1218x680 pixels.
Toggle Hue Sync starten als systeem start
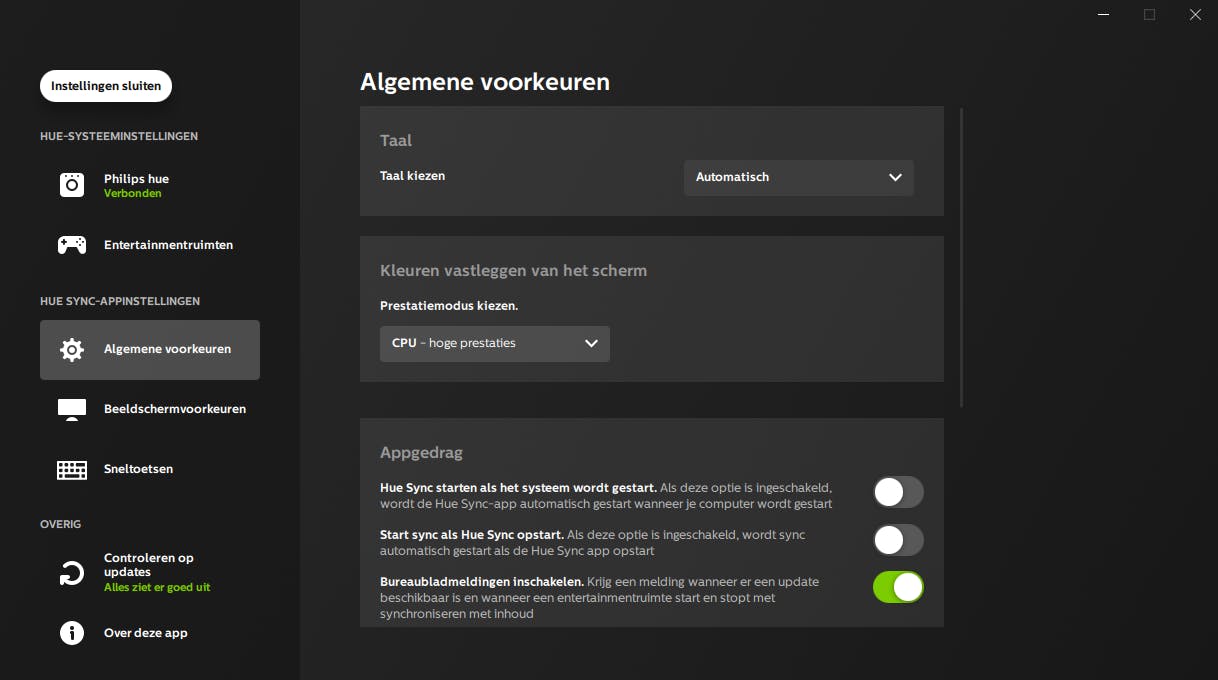coord(898,492)
